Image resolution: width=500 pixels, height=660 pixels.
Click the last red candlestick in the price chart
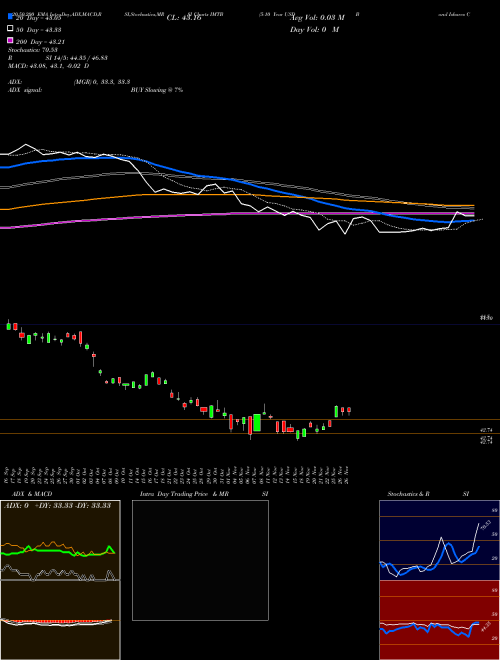pos(349,410)
